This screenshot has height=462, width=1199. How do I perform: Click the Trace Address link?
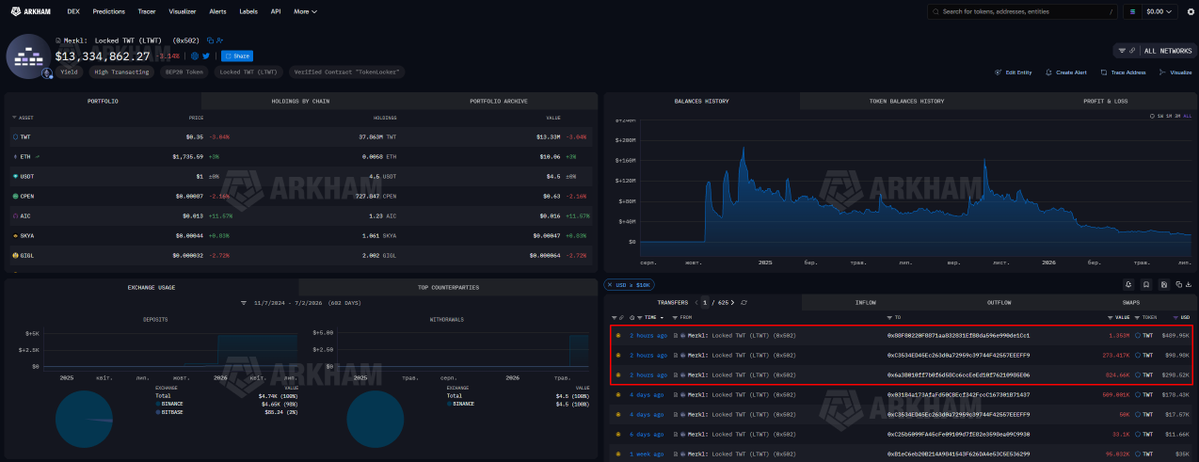click(1123, 72)
